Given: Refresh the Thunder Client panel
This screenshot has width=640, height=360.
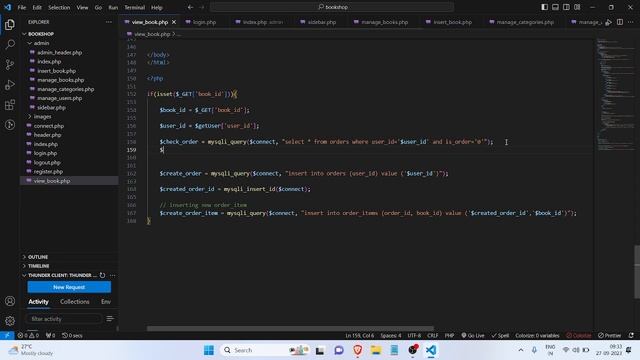Looking at the screenshot, I should (102, 275).
